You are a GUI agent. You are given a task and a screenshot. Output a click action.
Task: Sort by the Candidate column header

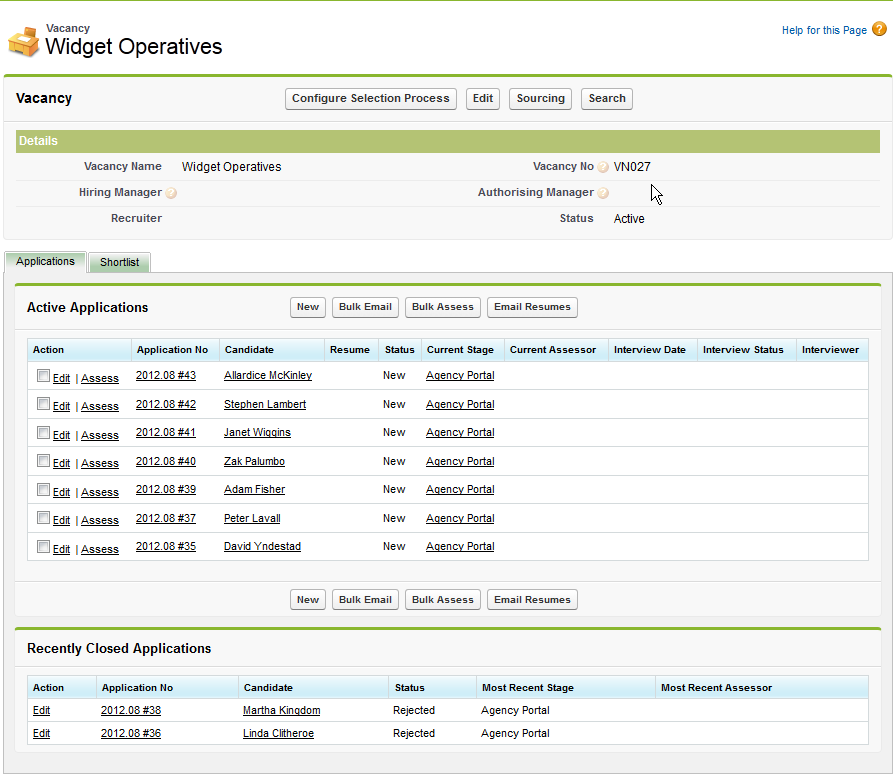249,350
